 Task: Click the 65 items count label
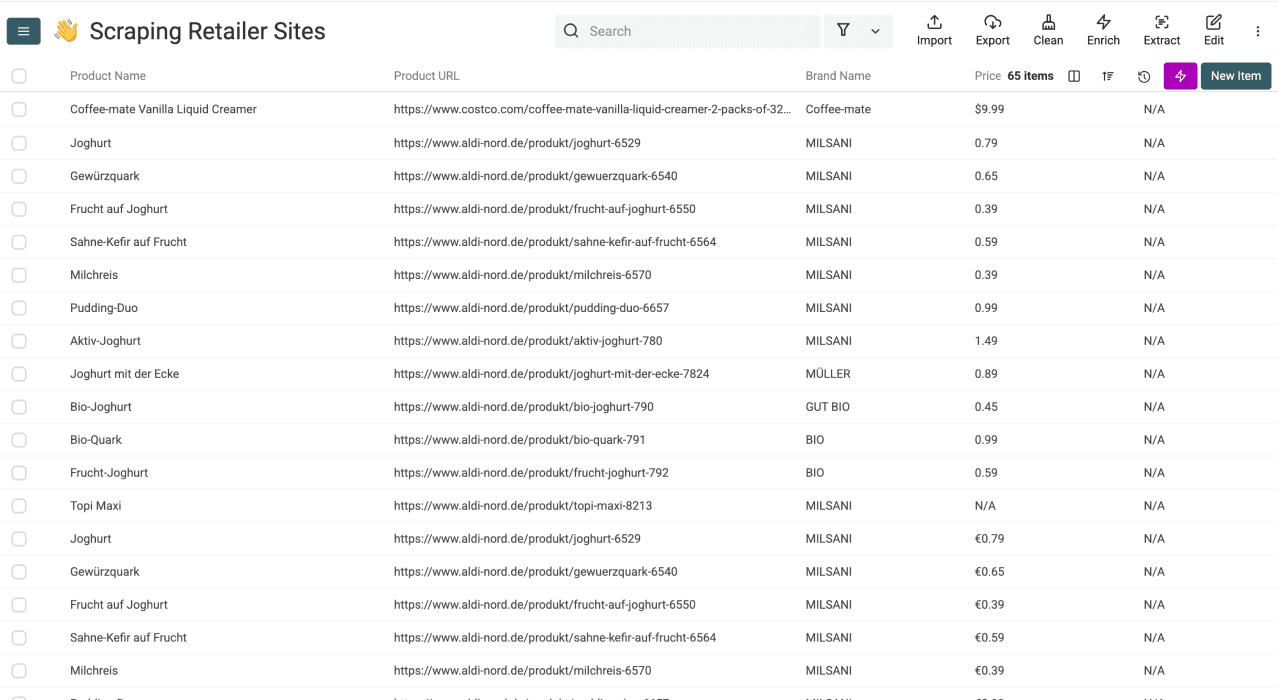tap(1030, 76)
